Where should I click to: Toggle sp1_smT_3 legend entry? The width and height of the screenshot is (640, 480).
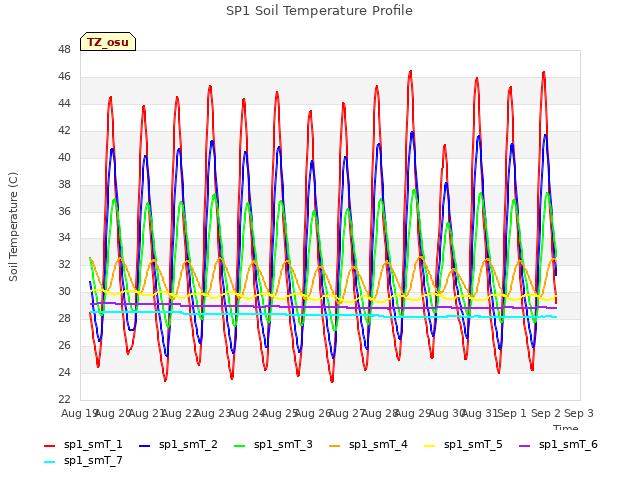273,444
